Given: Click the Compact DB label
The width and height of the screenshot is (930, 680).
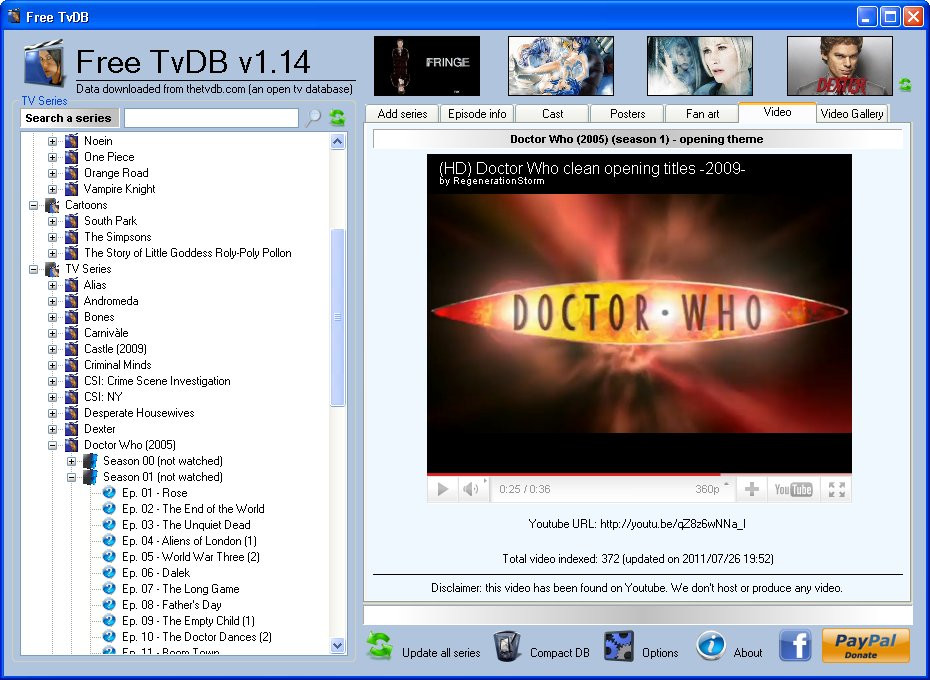Looking at the screenshot, I should pyautogui.click(x=559, y=653).
